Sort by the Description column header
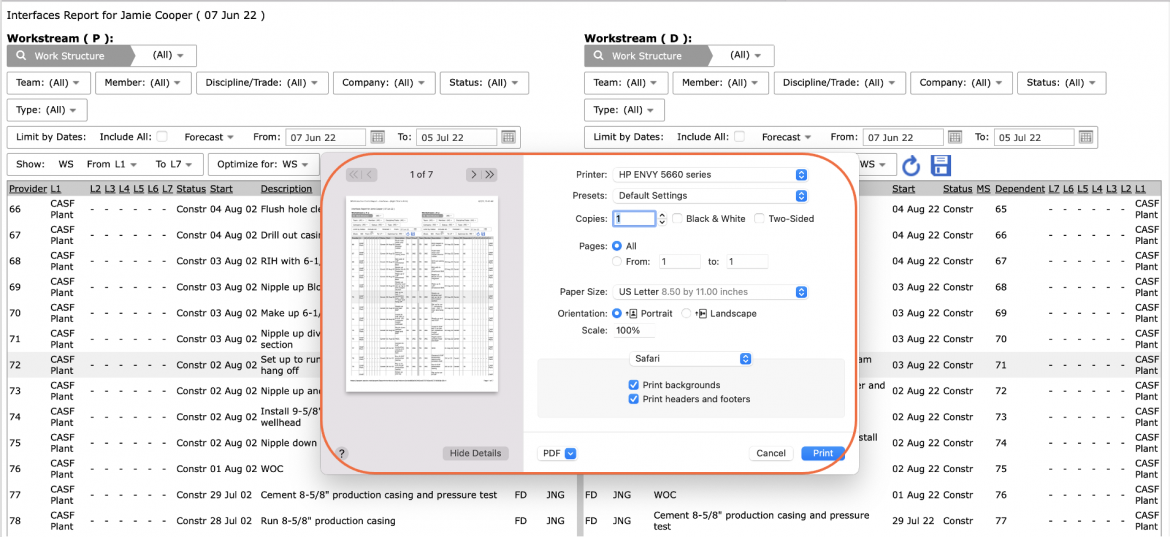Screen dimensions: 1170x537 [286, 189]
